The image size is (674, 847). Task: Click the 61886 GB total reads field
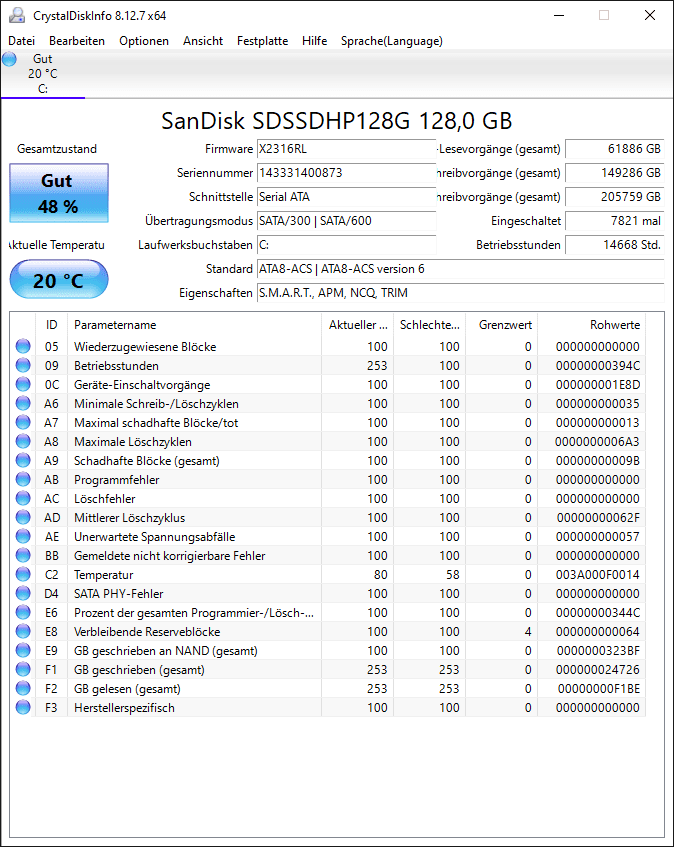[615, 149]
